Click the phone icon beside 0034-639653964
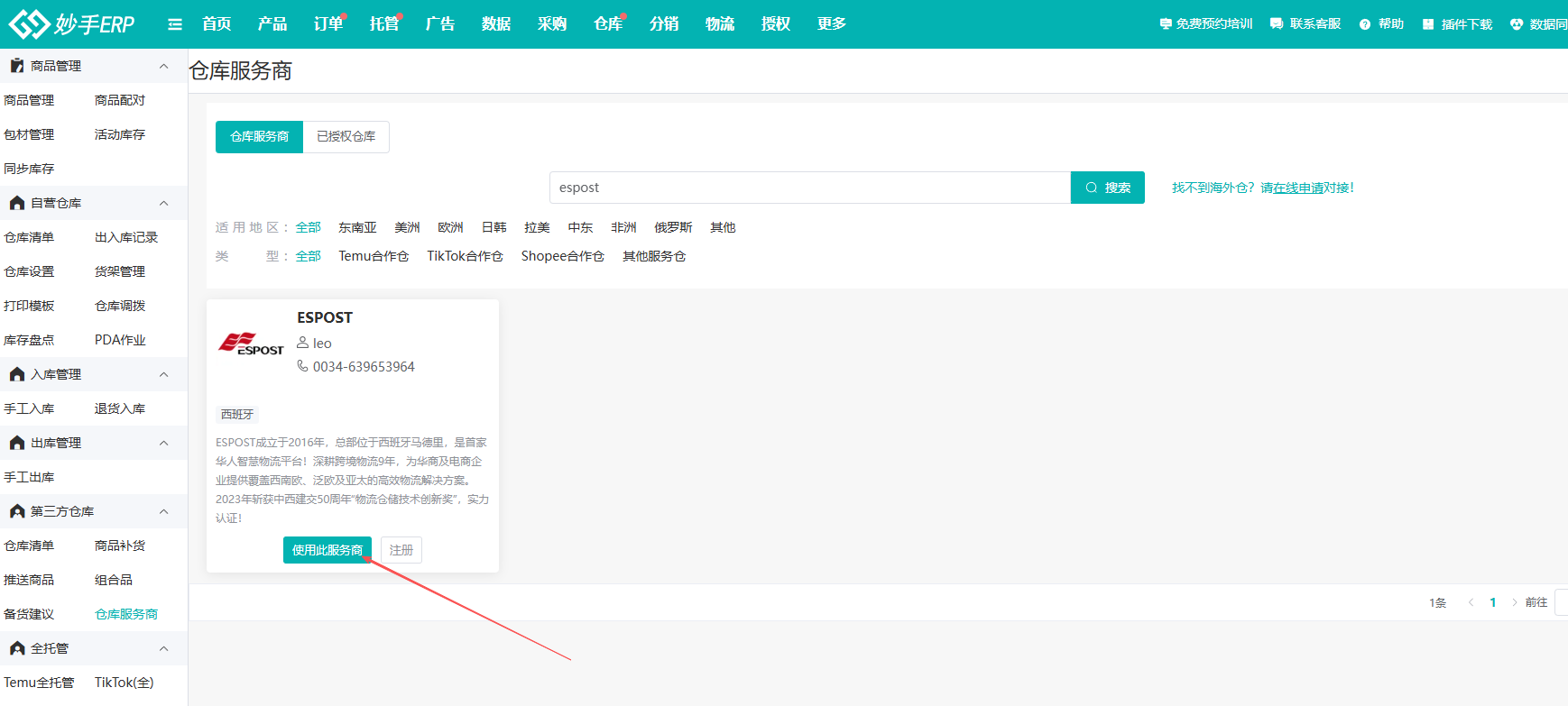The image size is (1568, 706). pyautogui.click(x=303, y=366)
